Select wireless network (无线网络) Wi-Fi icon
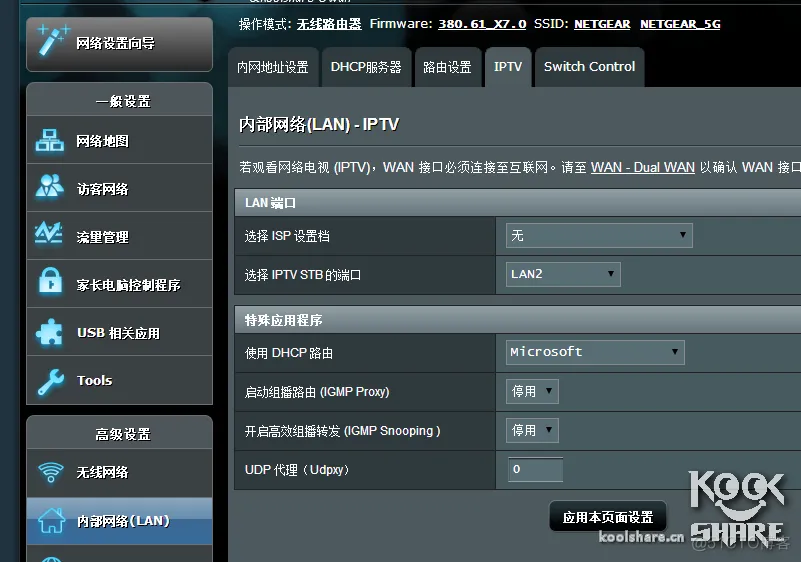This screenshot has height=562, width=801. 50,472
